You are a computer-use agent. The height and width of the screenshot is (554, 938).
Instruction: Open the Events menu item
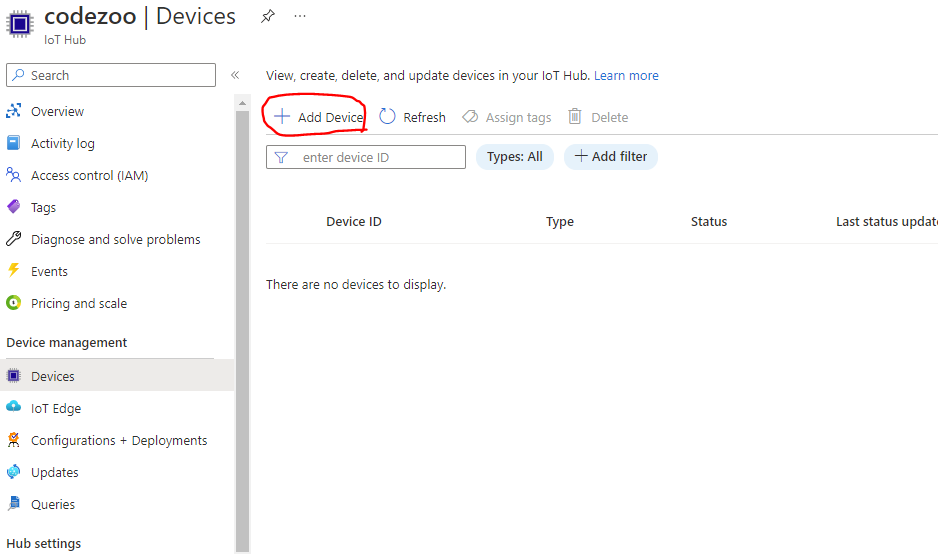[x=49, y=272]
